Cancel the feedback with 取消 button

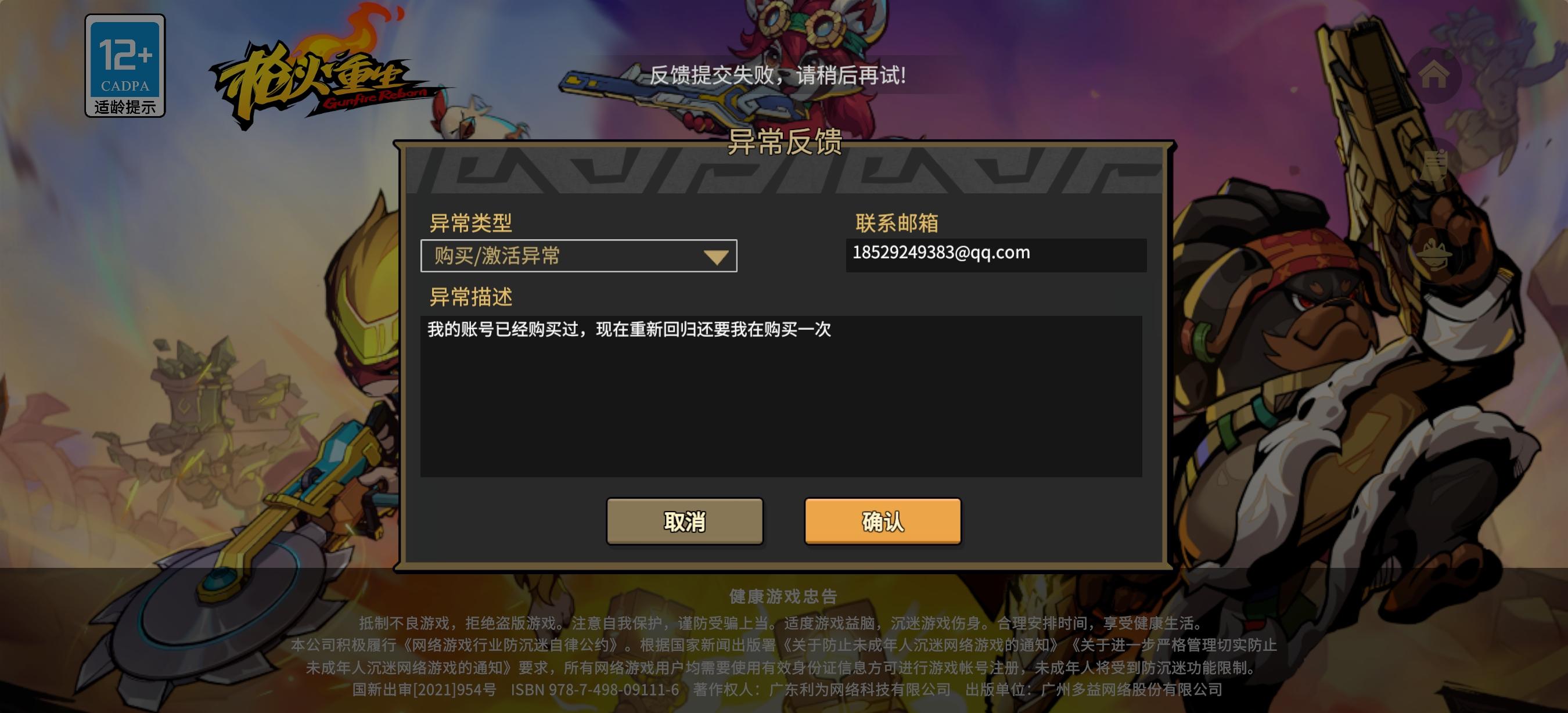[685, 521]
